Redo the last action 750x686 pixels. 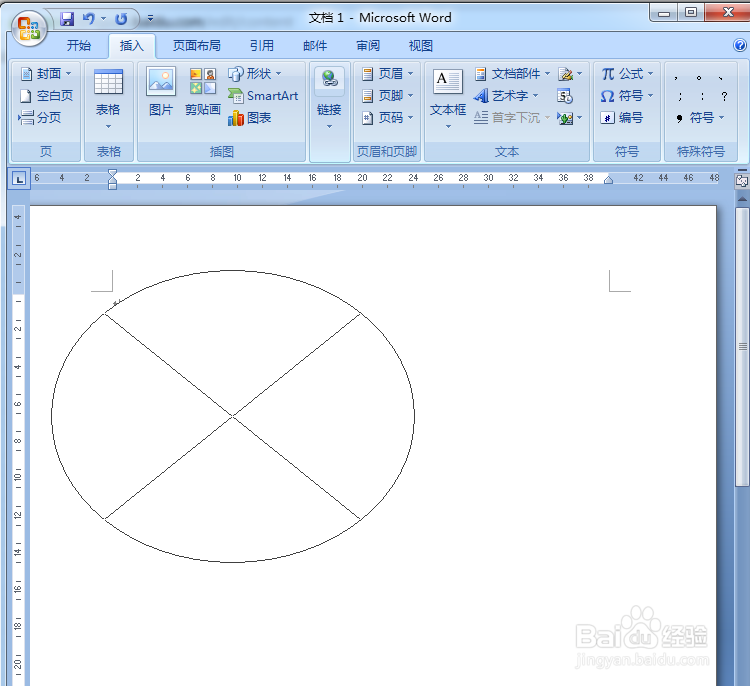[x=121, y=19]
